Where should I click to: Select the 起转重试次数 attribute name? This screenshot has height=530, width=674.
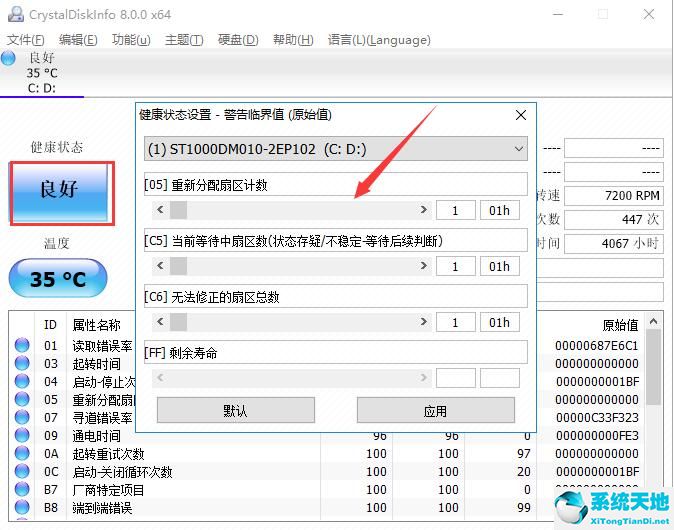coord(108,454)
